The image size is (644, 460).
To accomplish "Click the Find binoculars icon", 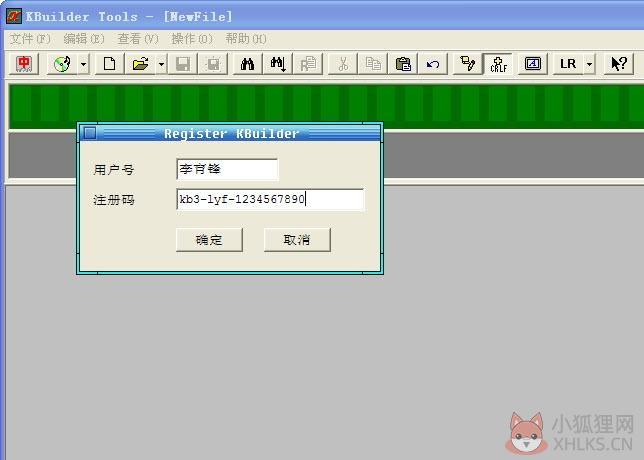I will tap(247, 64).
